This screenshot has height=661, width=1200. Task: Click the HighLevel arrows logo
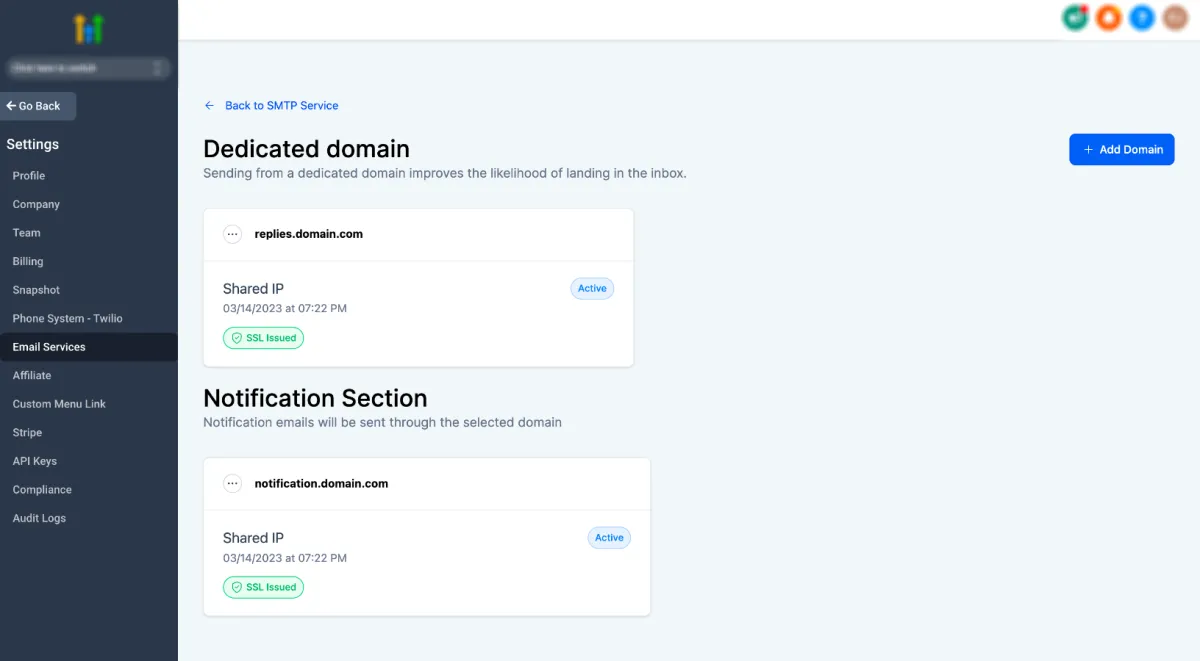(x=89, y=29)
